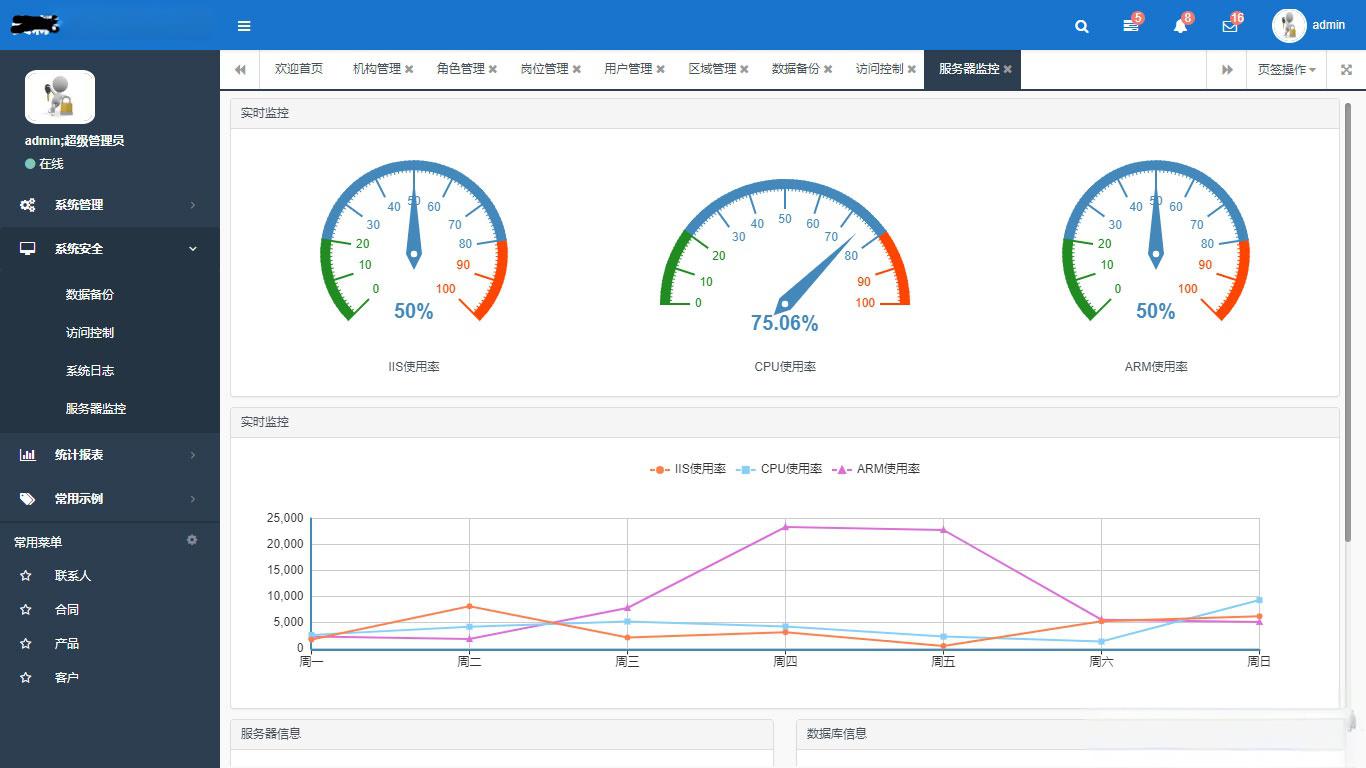The image size is (1366, 768).
Task: Click the 系统安全 monitor icon
Action: click(x=28, y=249)
